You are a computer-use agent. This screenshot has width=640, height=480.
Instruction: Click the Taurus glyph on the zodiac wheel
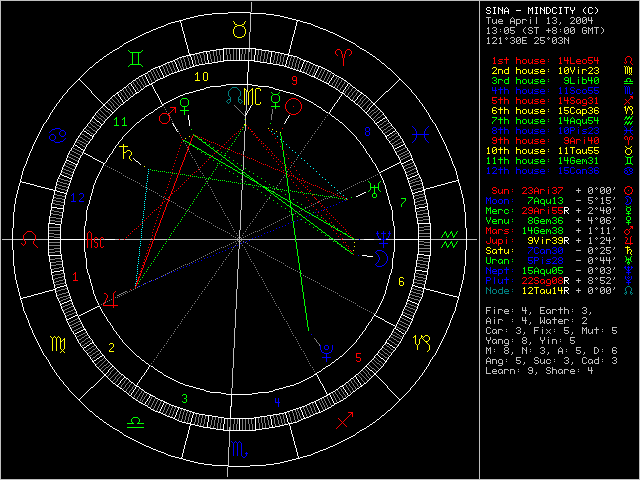(239, 31)
